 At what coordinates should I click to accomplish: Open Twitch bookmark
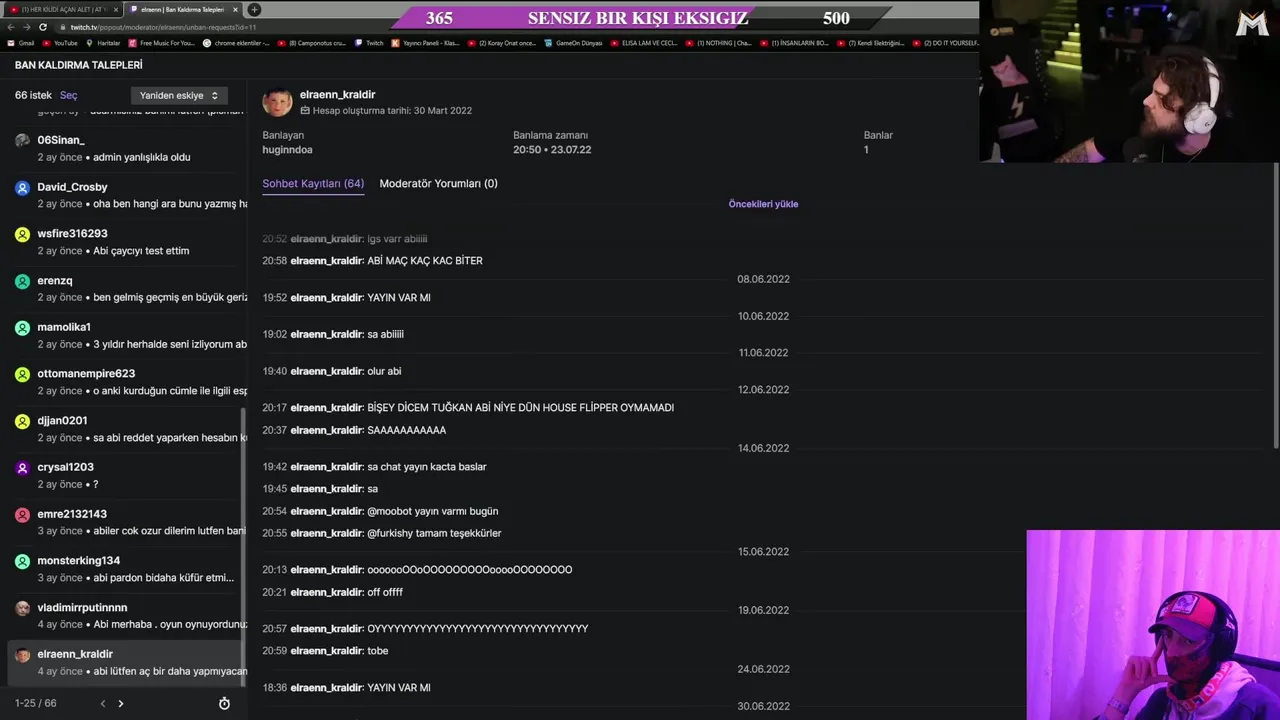coord(369,43)
